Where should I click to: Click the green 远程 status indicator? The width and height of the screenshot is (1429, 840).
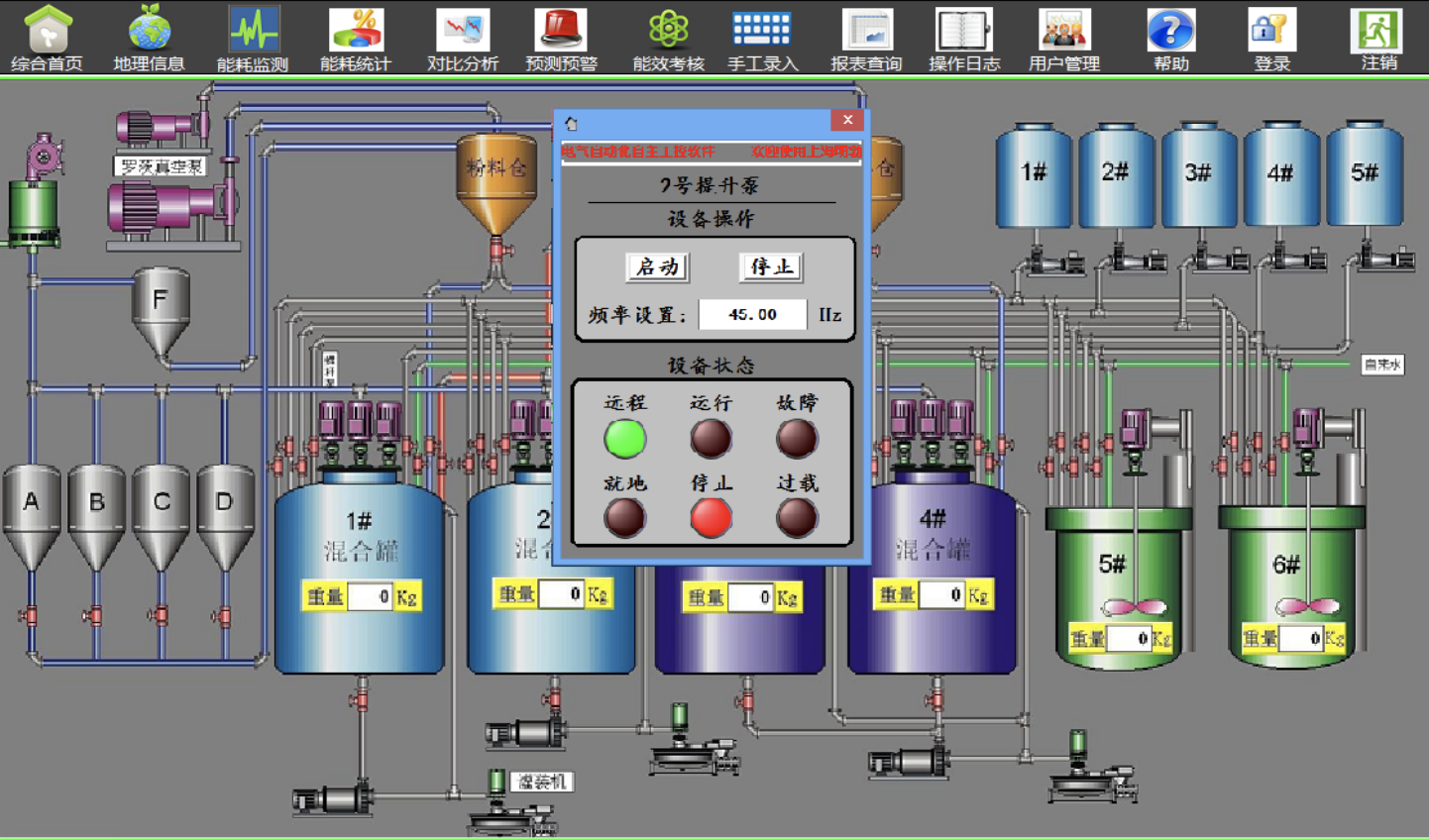tap(625, 439)
